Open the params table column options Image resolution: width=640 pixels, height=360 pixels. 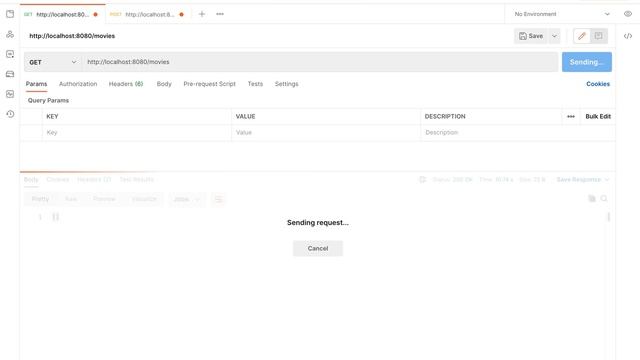[571, 116]
